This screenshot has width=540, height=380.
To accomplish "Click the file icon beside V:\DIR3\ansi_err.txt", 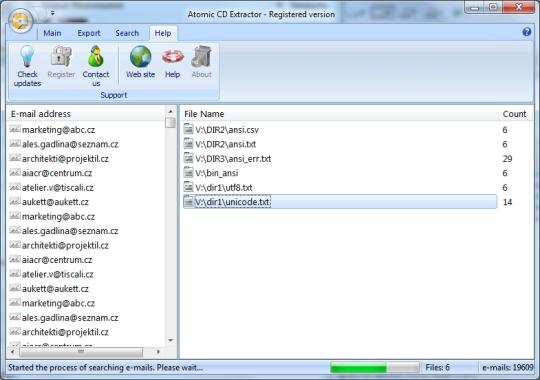I will coord(188,158).
